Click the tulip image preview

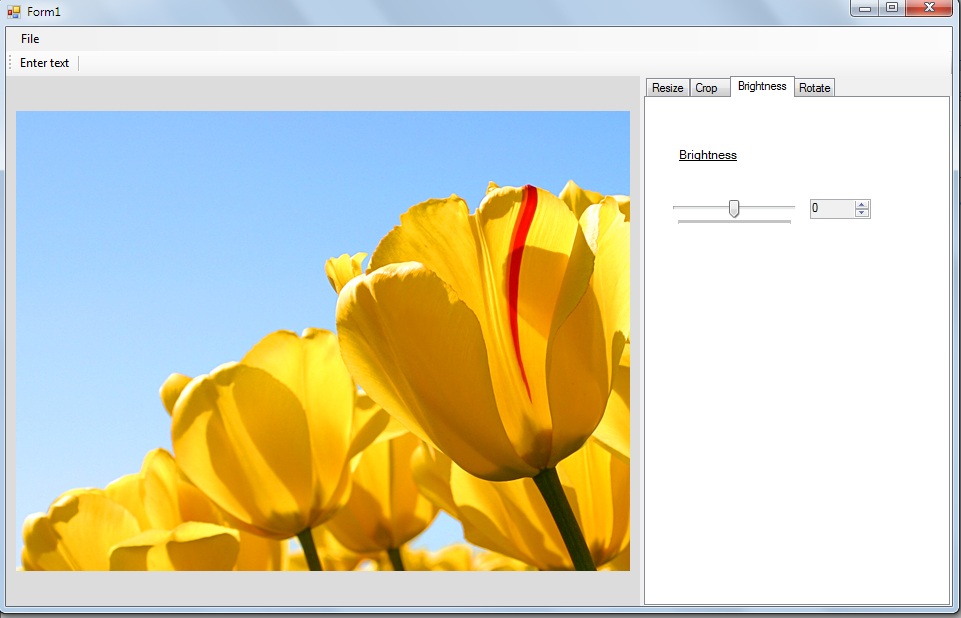pos(323,341)
